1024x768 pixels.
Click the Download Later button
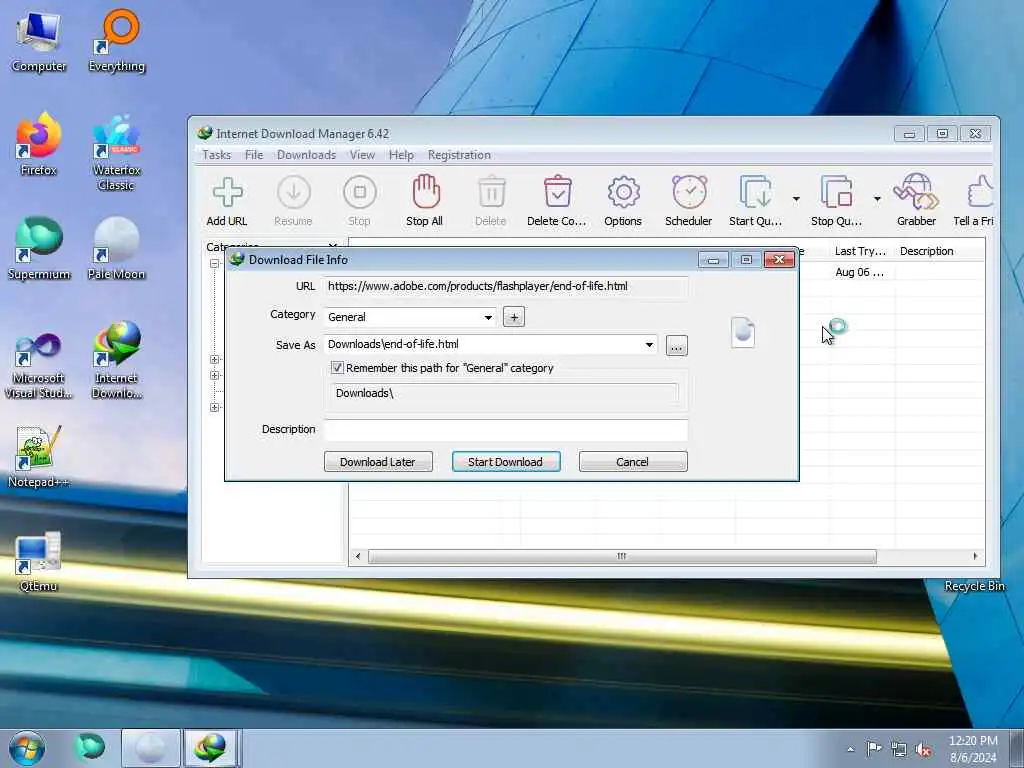(378, 462)
